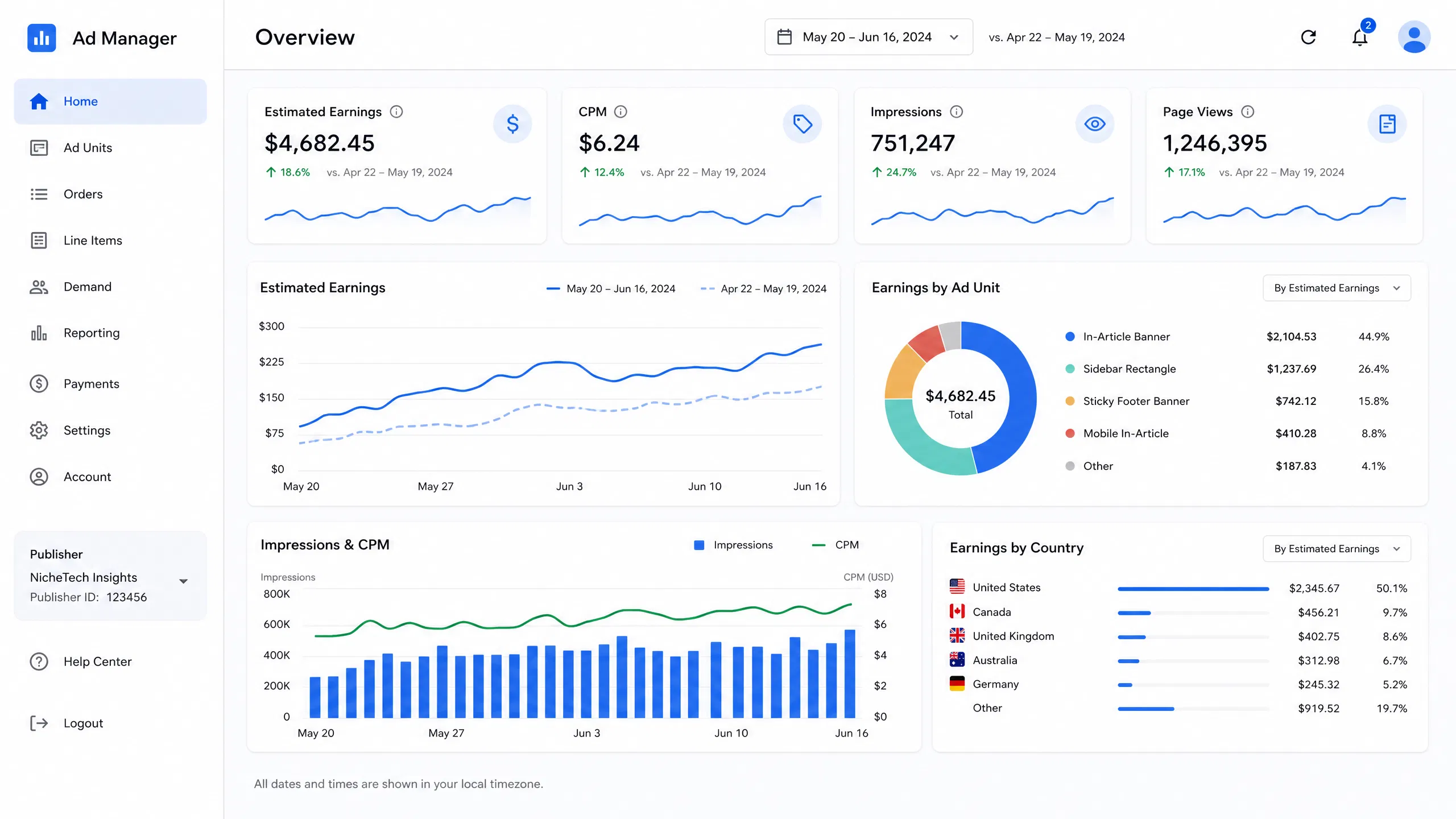The height and width of the screenshot is (819, 1456).
Task: Toggle the May 20 – Jun 16 earnings series
Action: click(611, 289)
